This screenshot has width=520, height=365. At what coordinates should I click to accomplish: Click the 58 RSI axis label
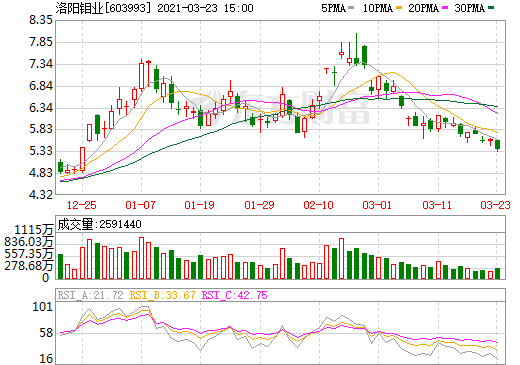pyautogui.click(x=46, y=333)
